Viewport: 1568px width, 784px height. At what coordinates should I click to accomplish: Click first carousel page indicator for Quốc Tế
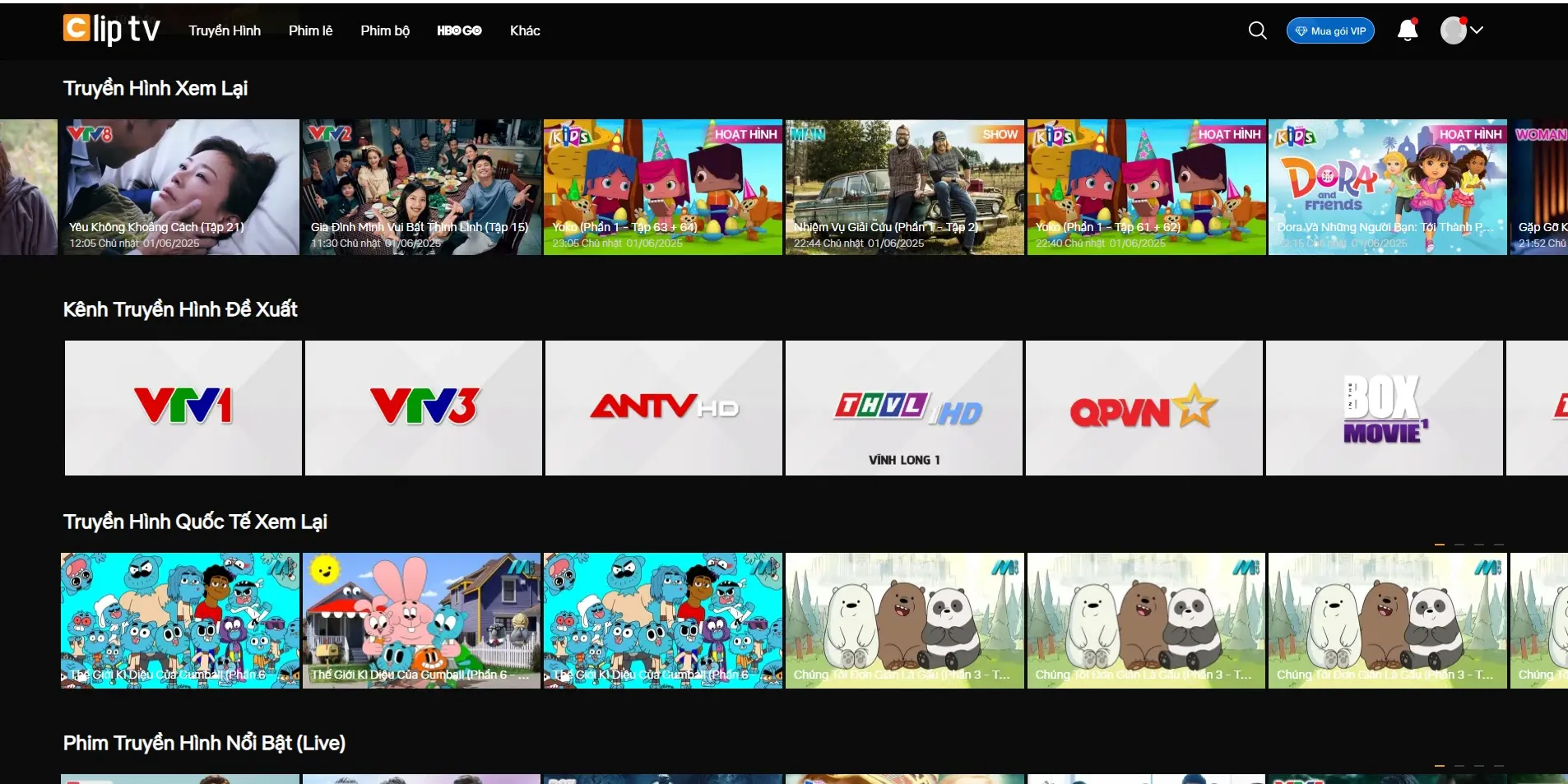point(1440,545)
